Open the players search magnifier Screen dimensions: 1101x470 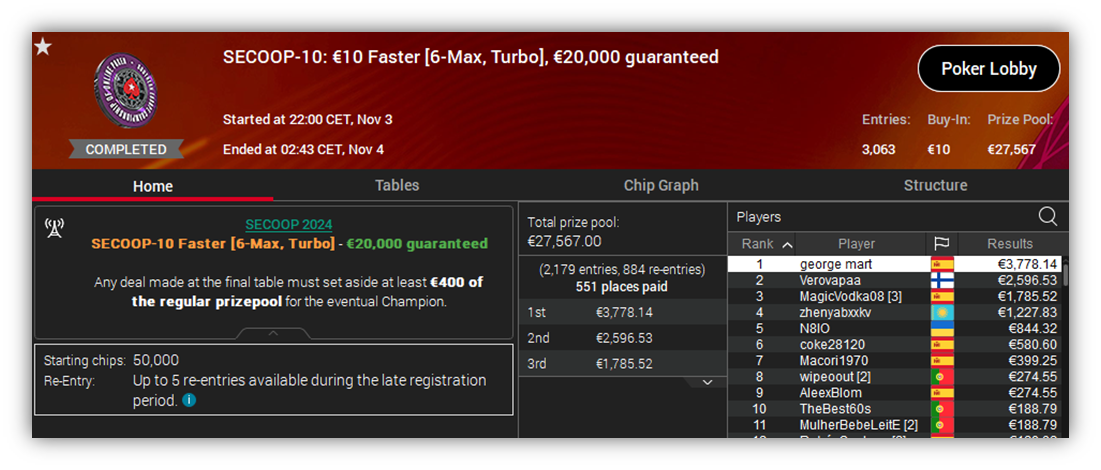(x=1047, y=217)
